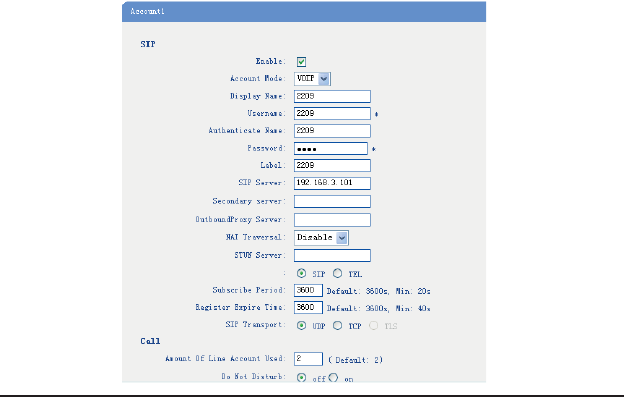Click the Username input field

point(332,113)
